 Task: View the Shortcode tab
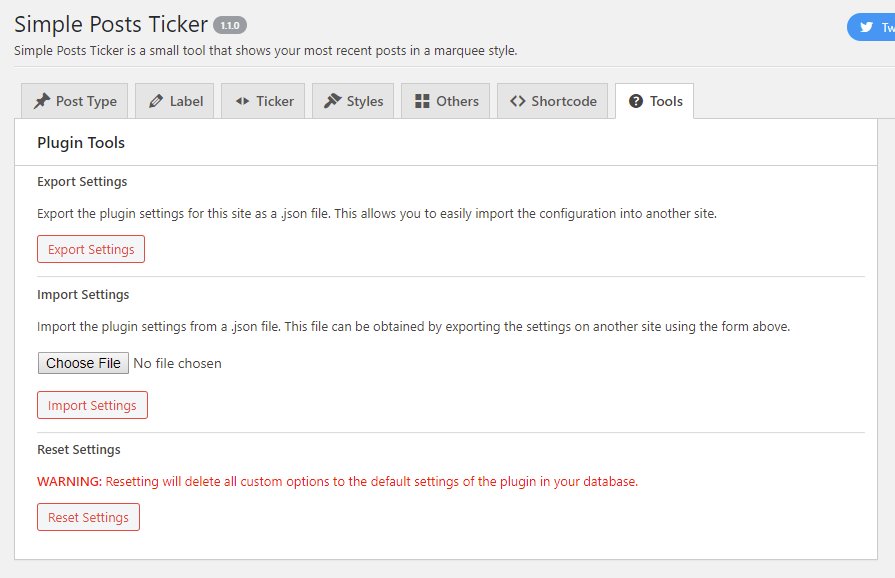point(553,101)
